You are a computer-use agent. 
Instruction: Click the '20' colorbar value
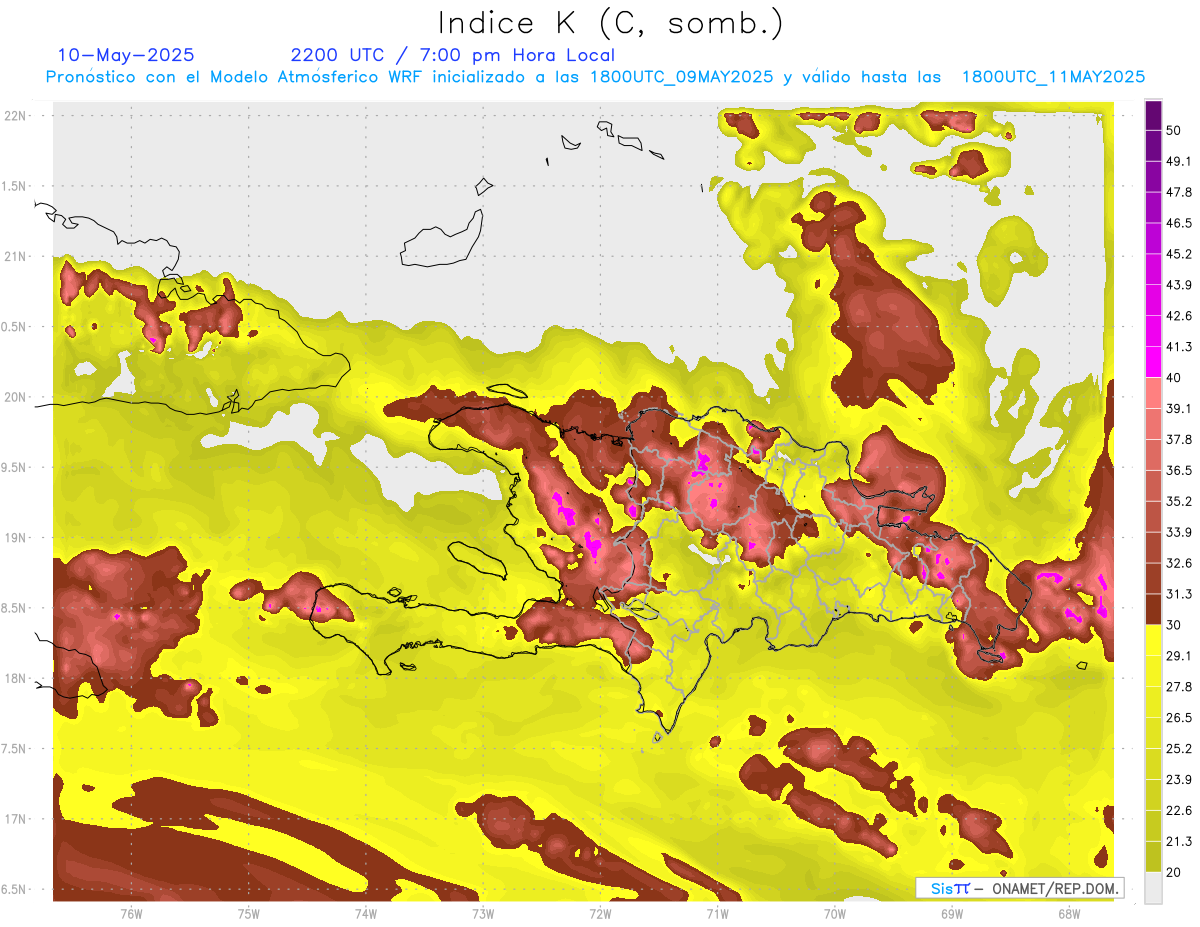(1174, 872)
